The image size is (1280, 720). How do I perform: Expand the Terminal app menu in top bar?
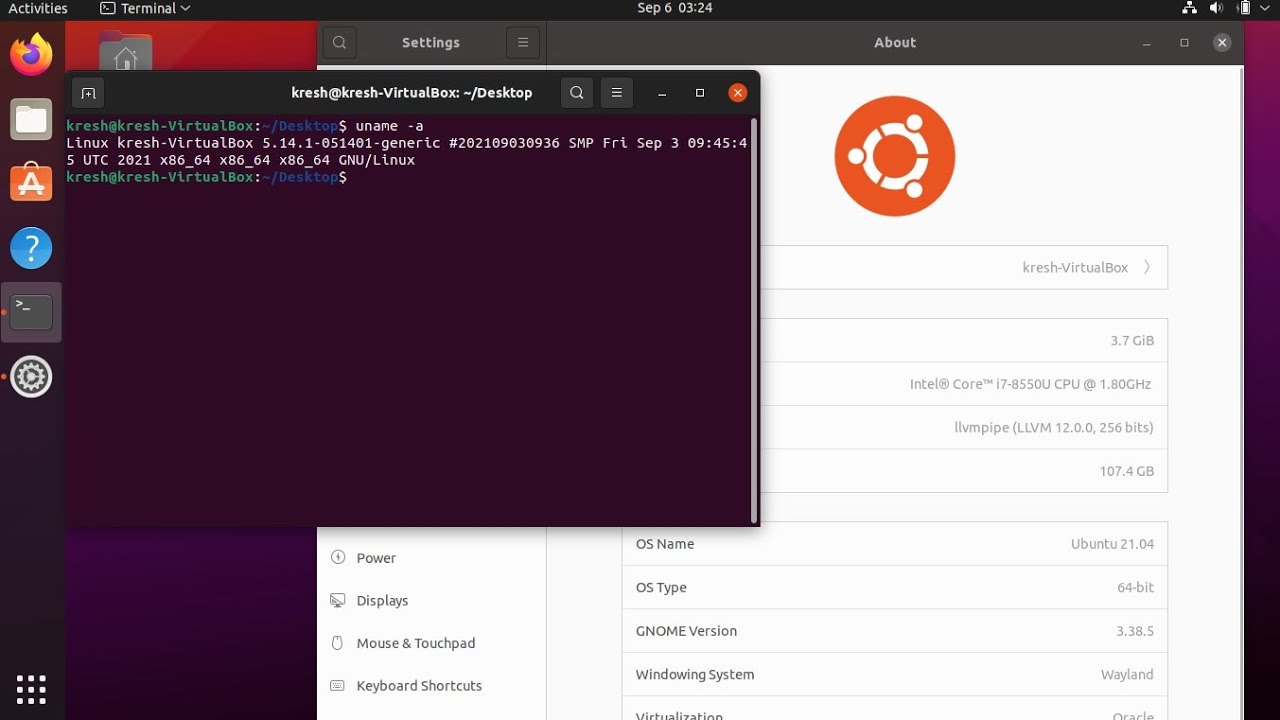[145, 8]
